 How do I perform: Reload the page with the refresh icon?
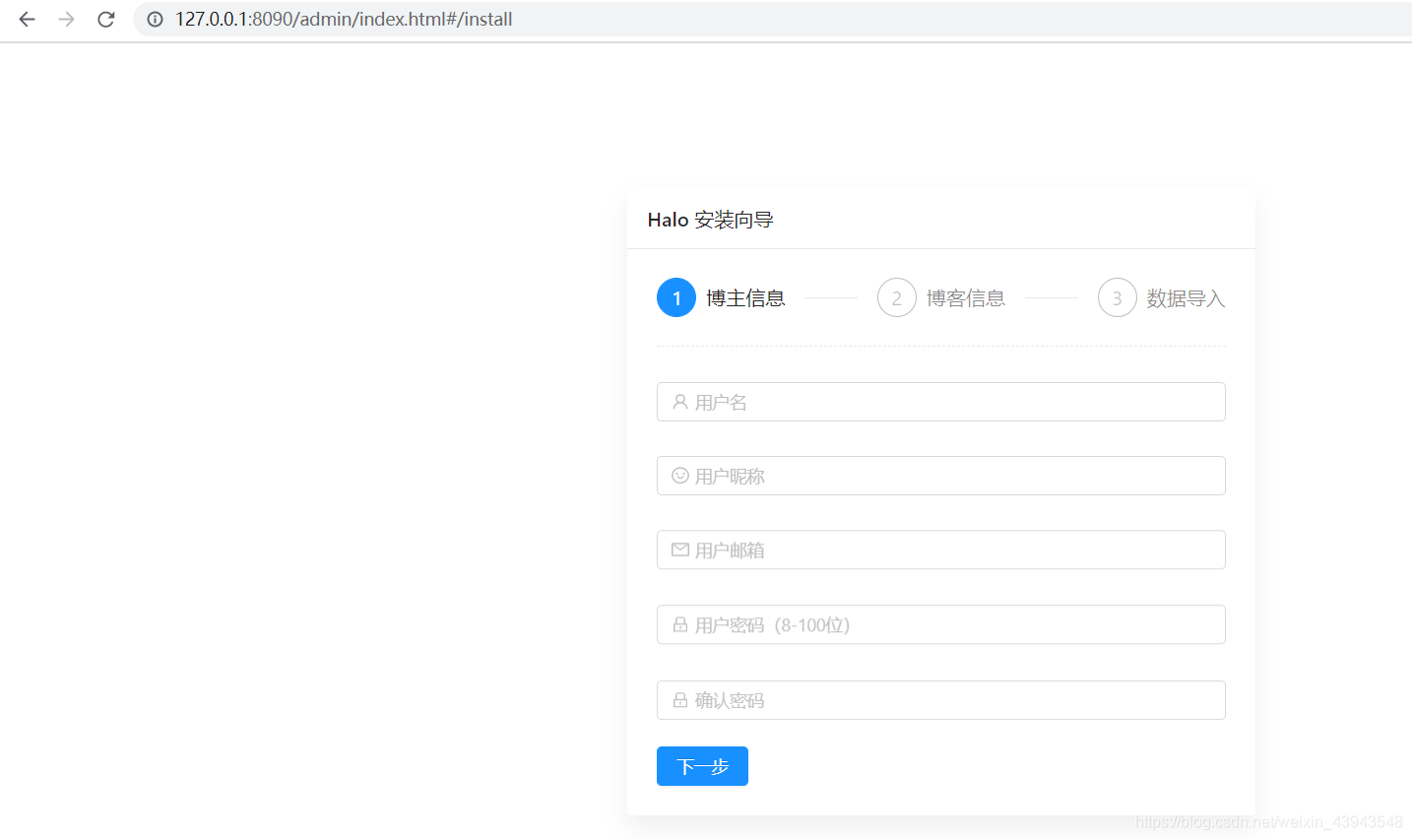pos(106,19)
